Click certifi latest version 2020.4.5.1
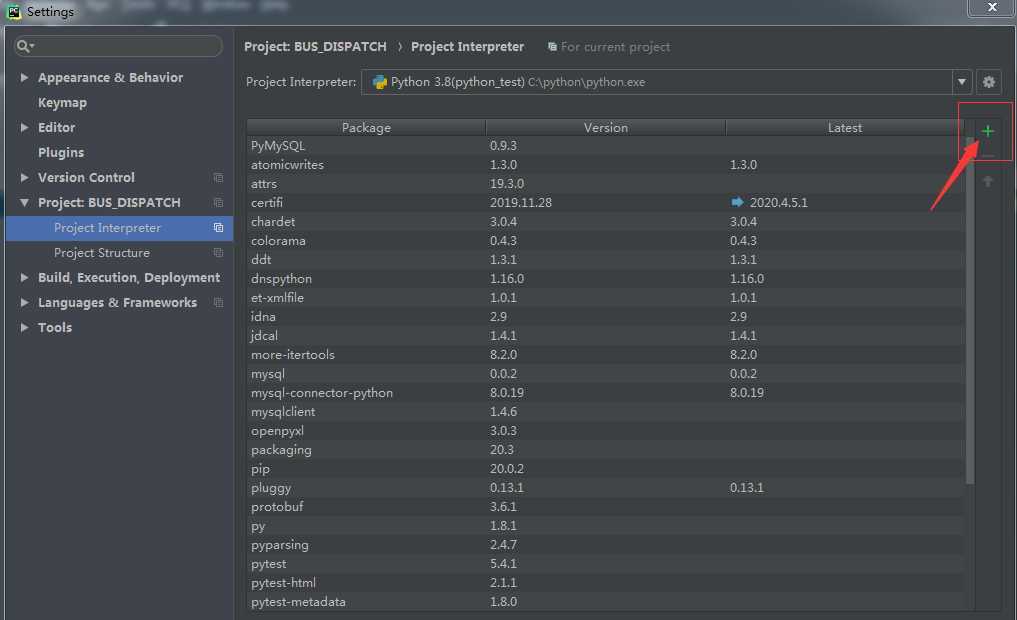The height and width of the screenshot is (620, 1017). [x=778, y=202]
